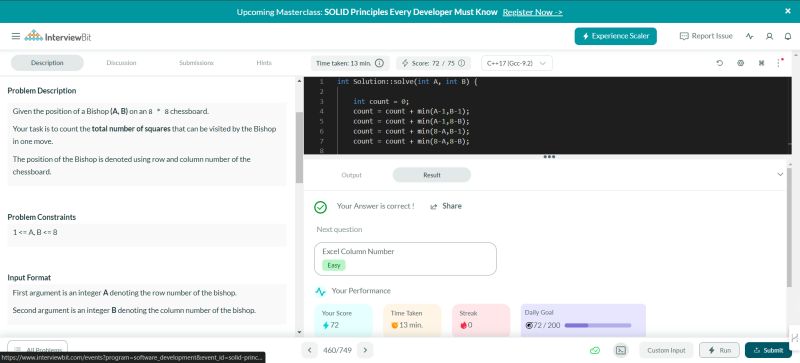
Task: Open the console terminal icon
Action: click(621, 350)
